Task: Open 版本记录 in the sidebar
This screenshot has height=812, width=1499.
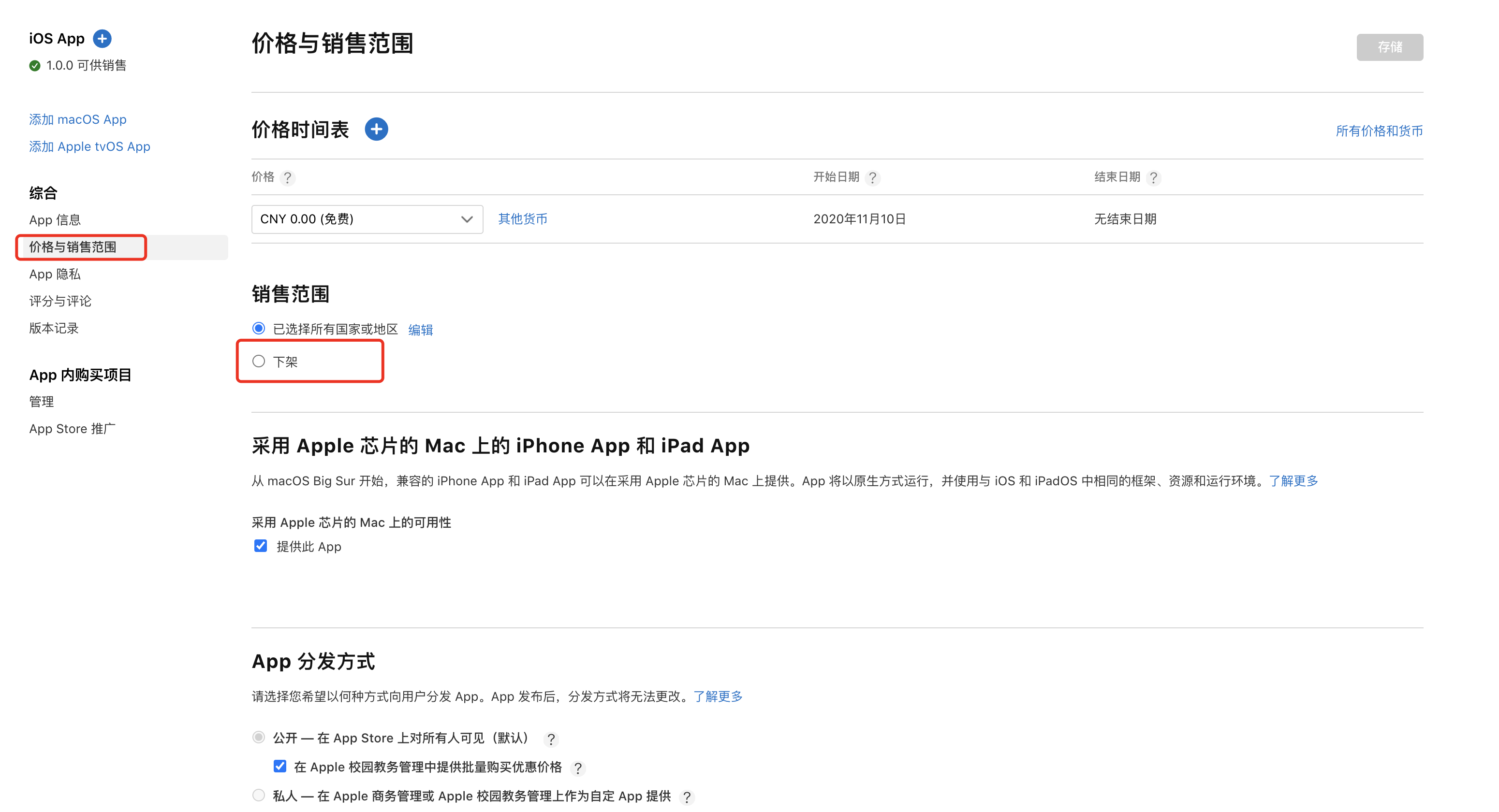Action: (x=54, y=328)
